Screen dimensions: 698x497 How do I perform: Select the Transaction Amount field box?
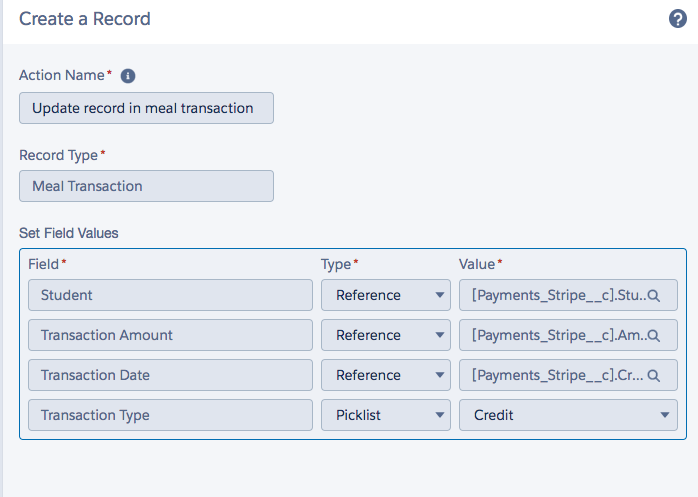(x=170, y=335)
